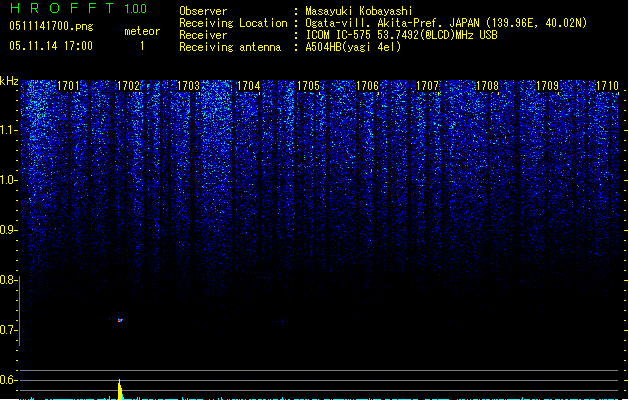
Task: Click the 1705 time marker
Action: (x=308, y=86)
